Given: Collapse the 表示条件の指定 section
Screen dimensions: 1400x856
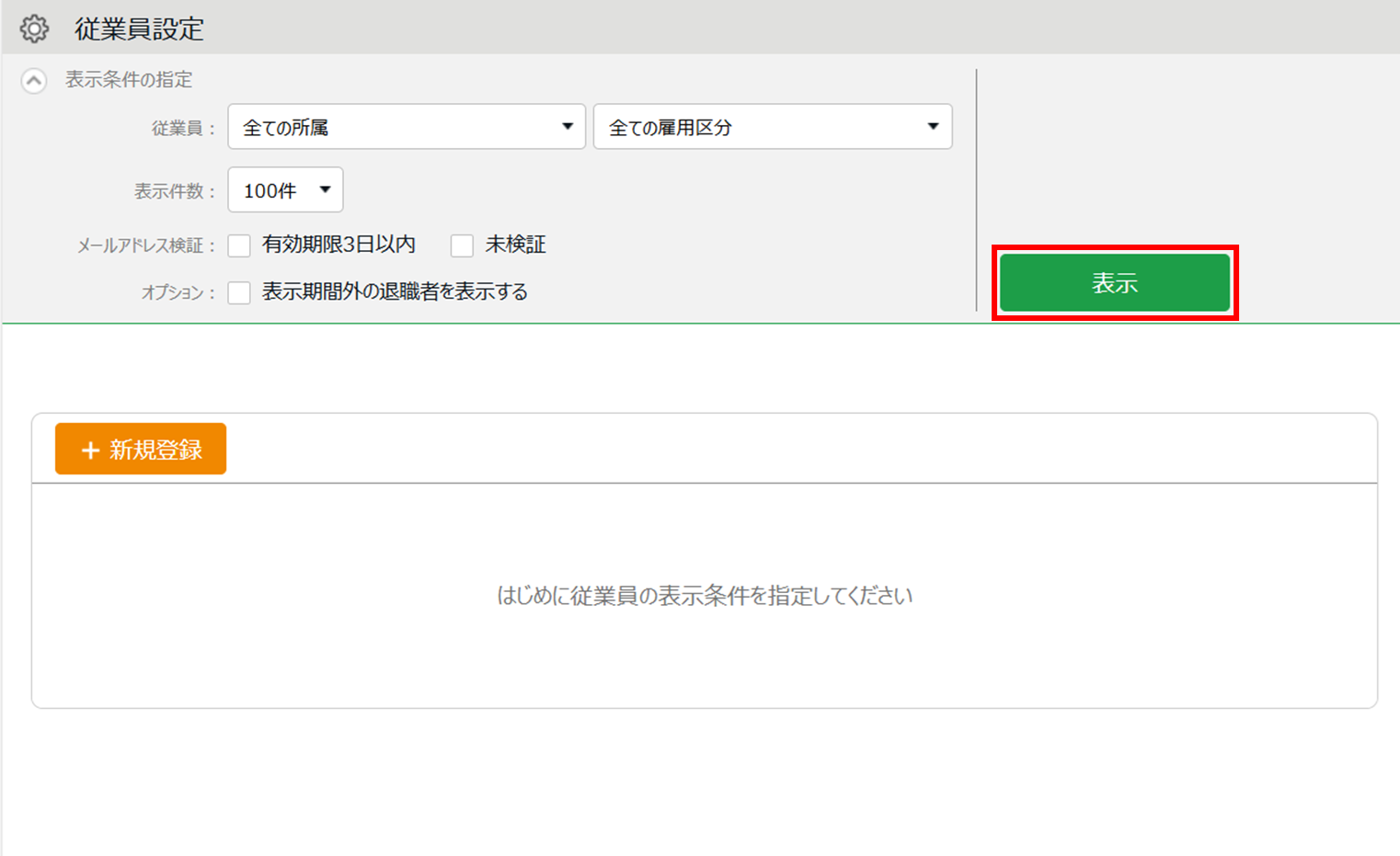Looking at the screenshot, I should (x=34, y=81).
